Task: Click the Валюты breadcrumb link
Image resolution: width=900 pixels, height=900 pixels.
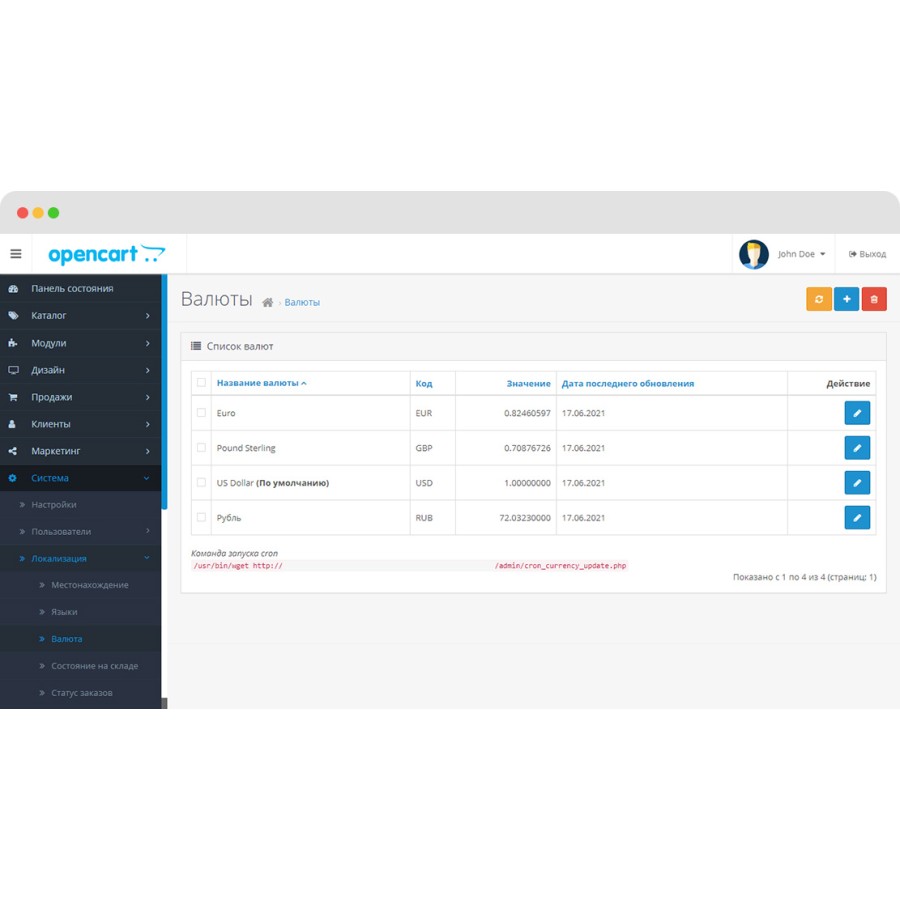Action: tap(302, 302)
